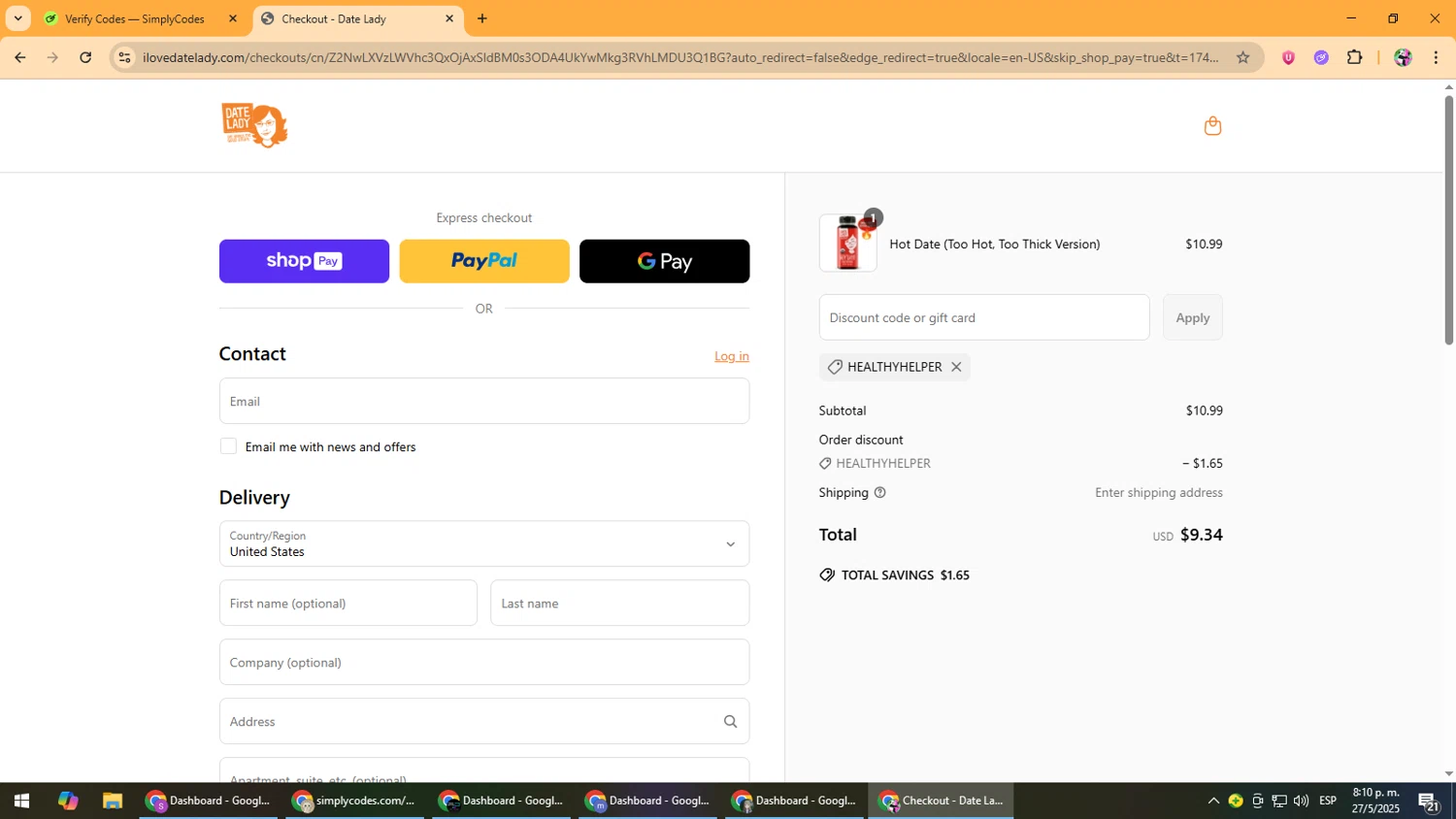Check out with Google Pay
The image size is (1456, 819).
pos(665,261)
